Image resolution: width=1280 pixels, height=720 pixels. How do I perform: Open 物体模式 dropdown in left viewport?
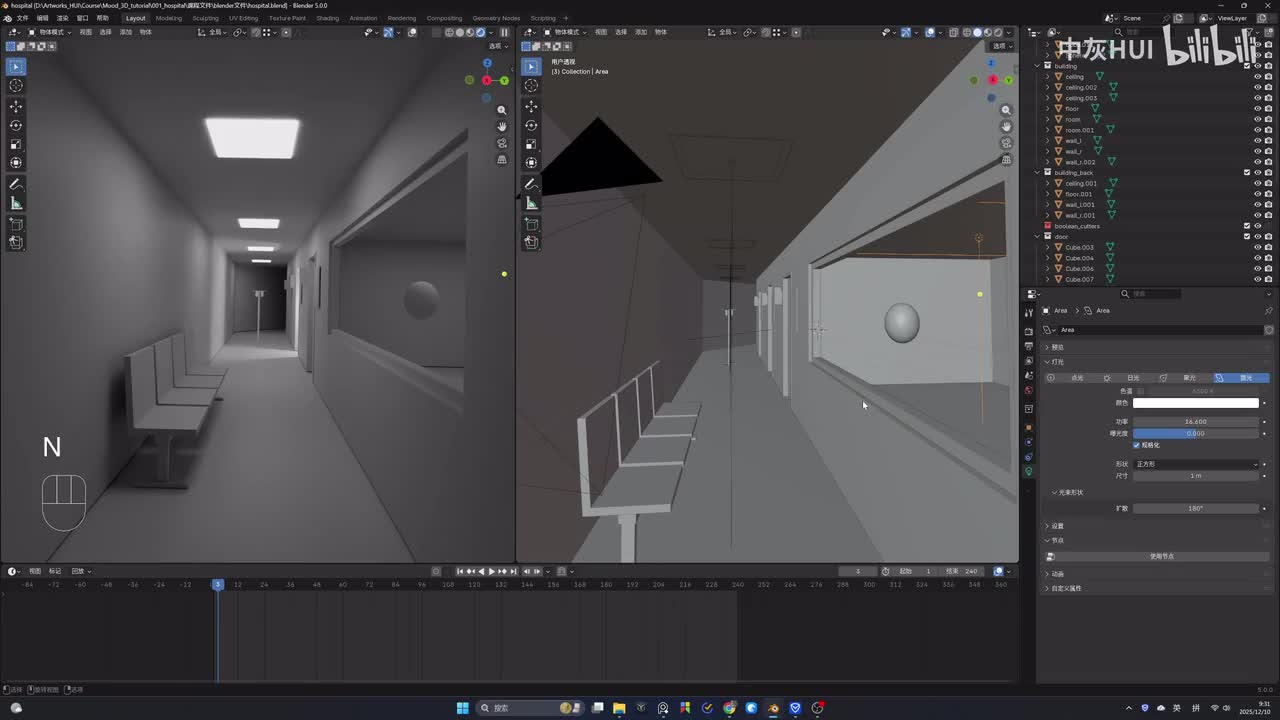click(50, 32)
